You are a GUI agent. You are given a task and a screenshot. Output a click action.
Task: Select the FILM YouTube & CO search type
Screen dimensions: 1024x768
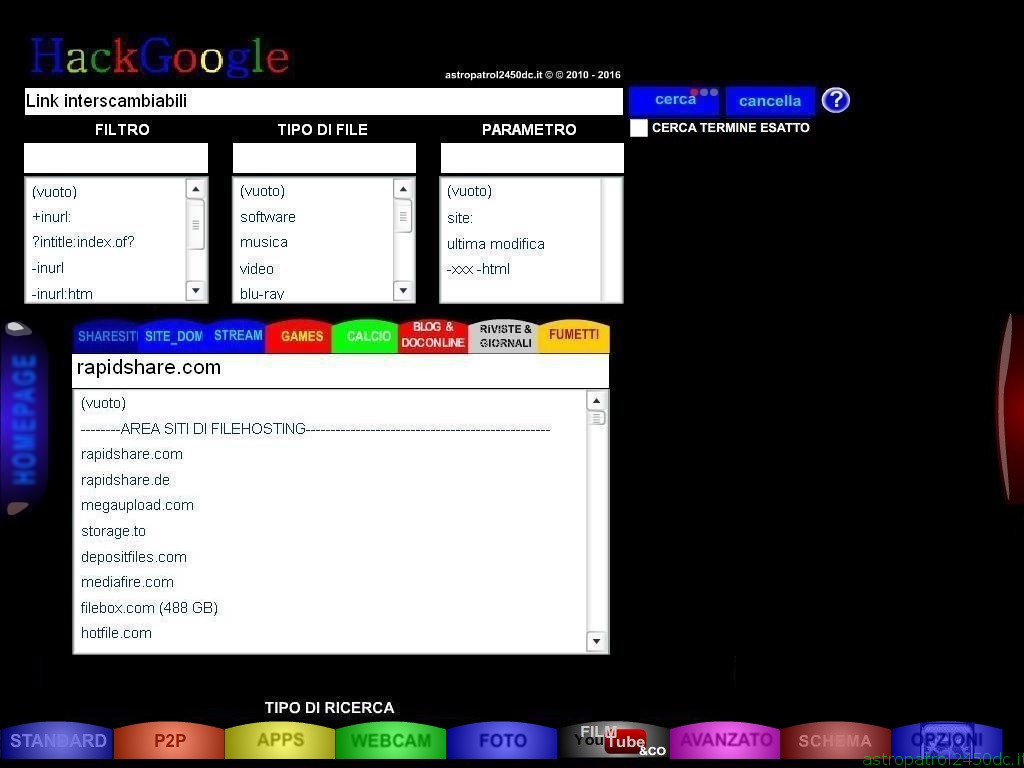(x=614, y=741)
